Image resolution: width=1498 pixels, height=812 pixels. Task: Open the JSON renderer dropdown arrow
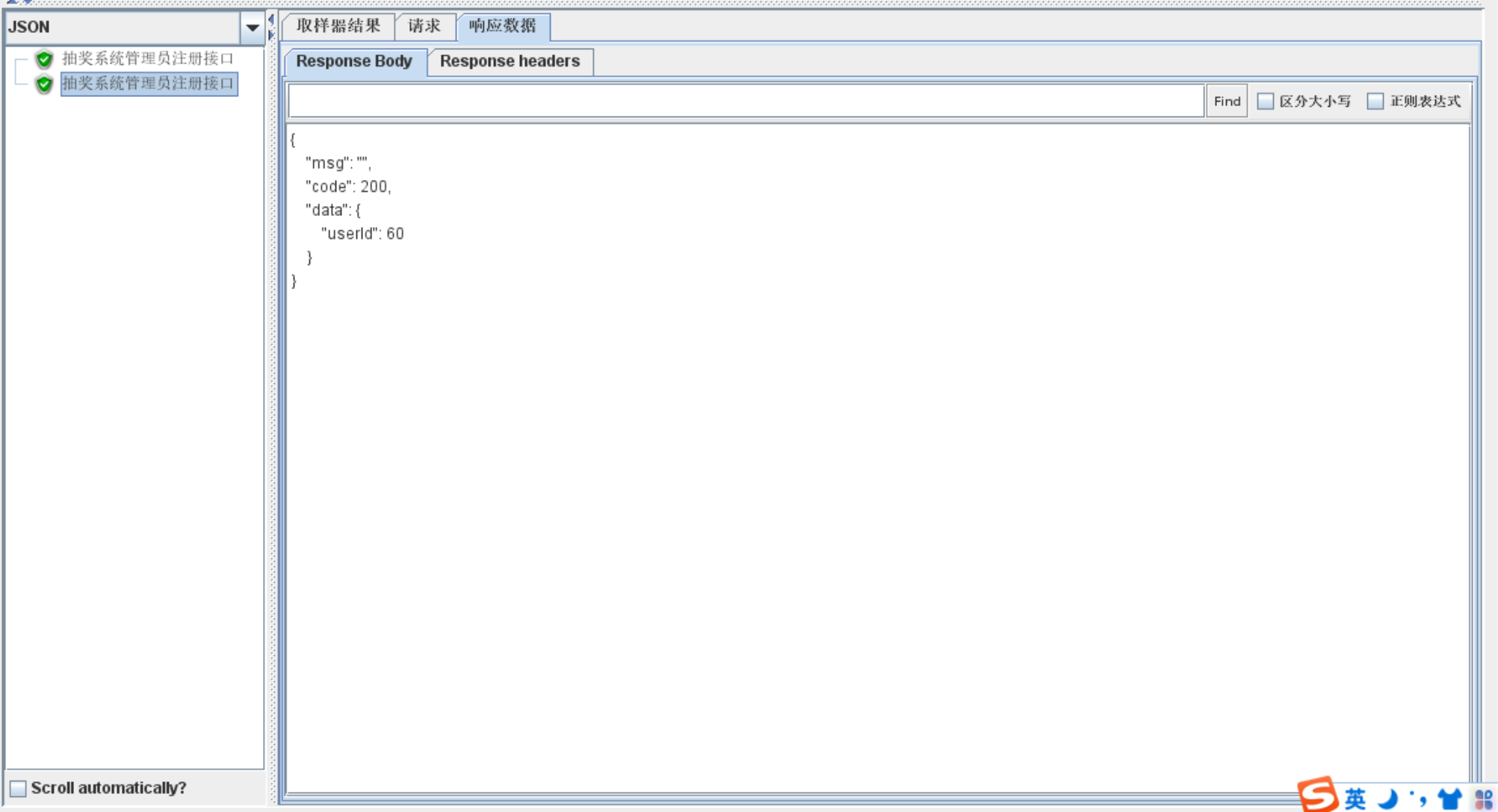(252, 28)
